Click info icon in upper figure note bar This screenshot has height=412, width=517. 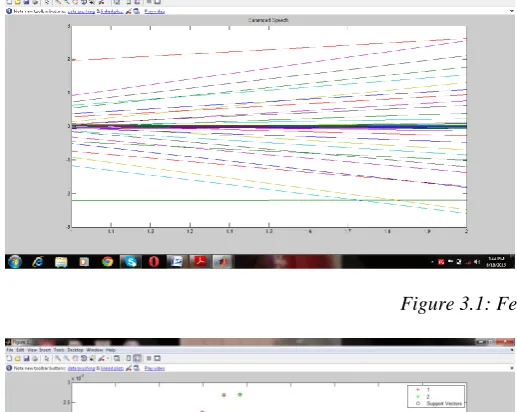pos(9,11)
